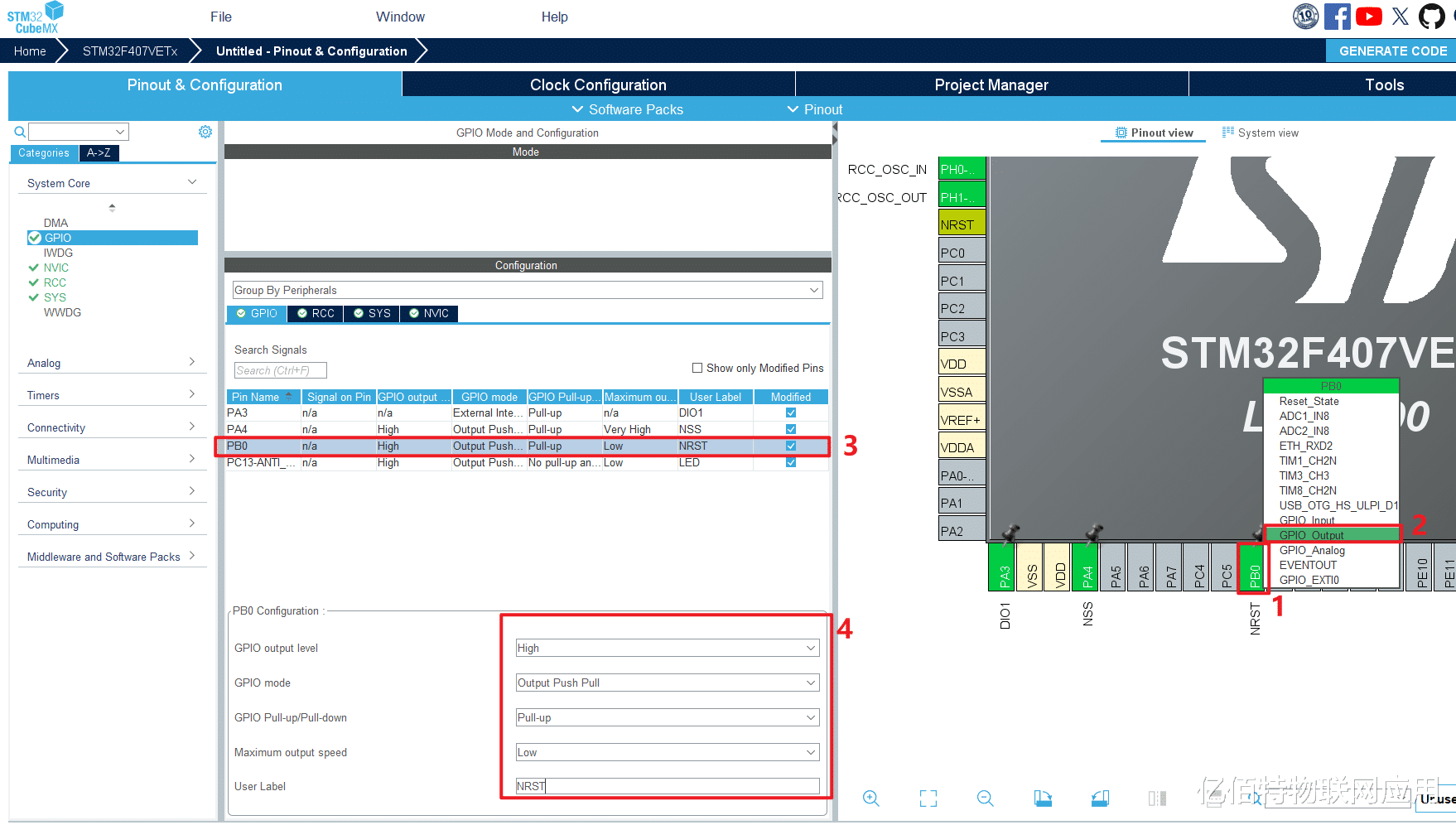Go to Home breadcrumb
The height and width of the screenshot is (825, 1456).
(x=30, y=51)
